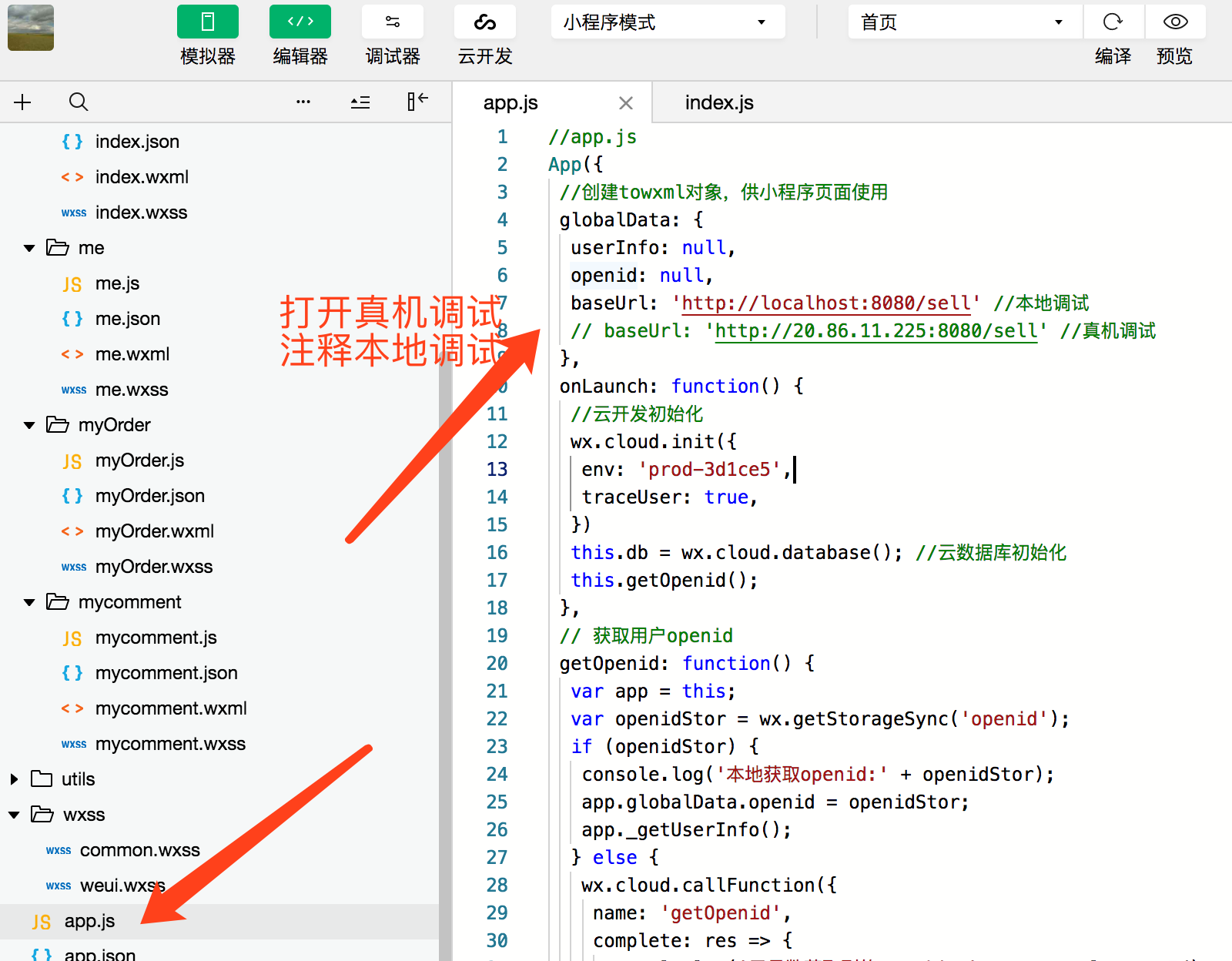Collapse the wxss folder

14,815
